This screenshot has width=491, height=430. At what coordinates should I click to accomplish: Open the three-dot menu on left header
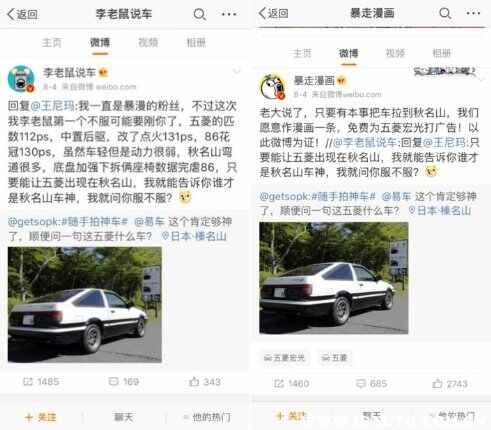[x=229, y=14]
